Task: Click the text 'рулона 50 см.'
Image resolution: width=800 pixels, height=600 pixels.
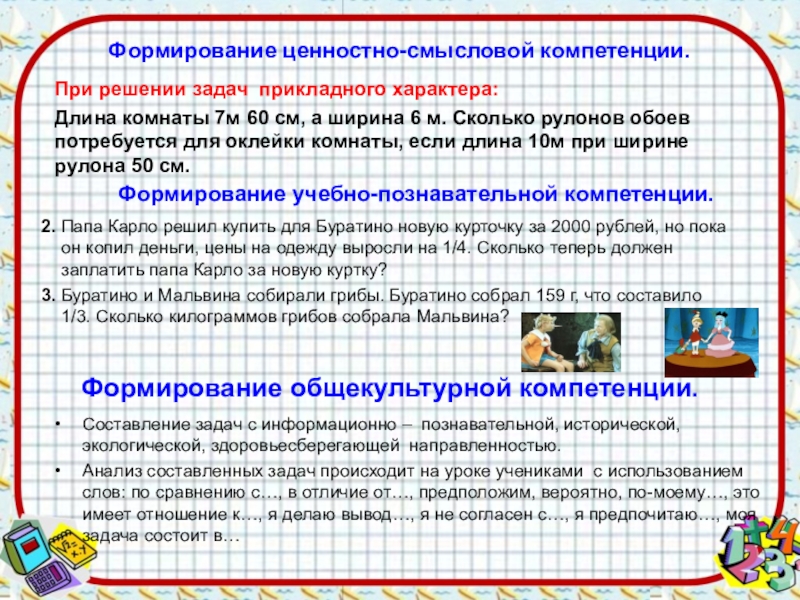Action: pyautogui.click(x=122, y=166)
